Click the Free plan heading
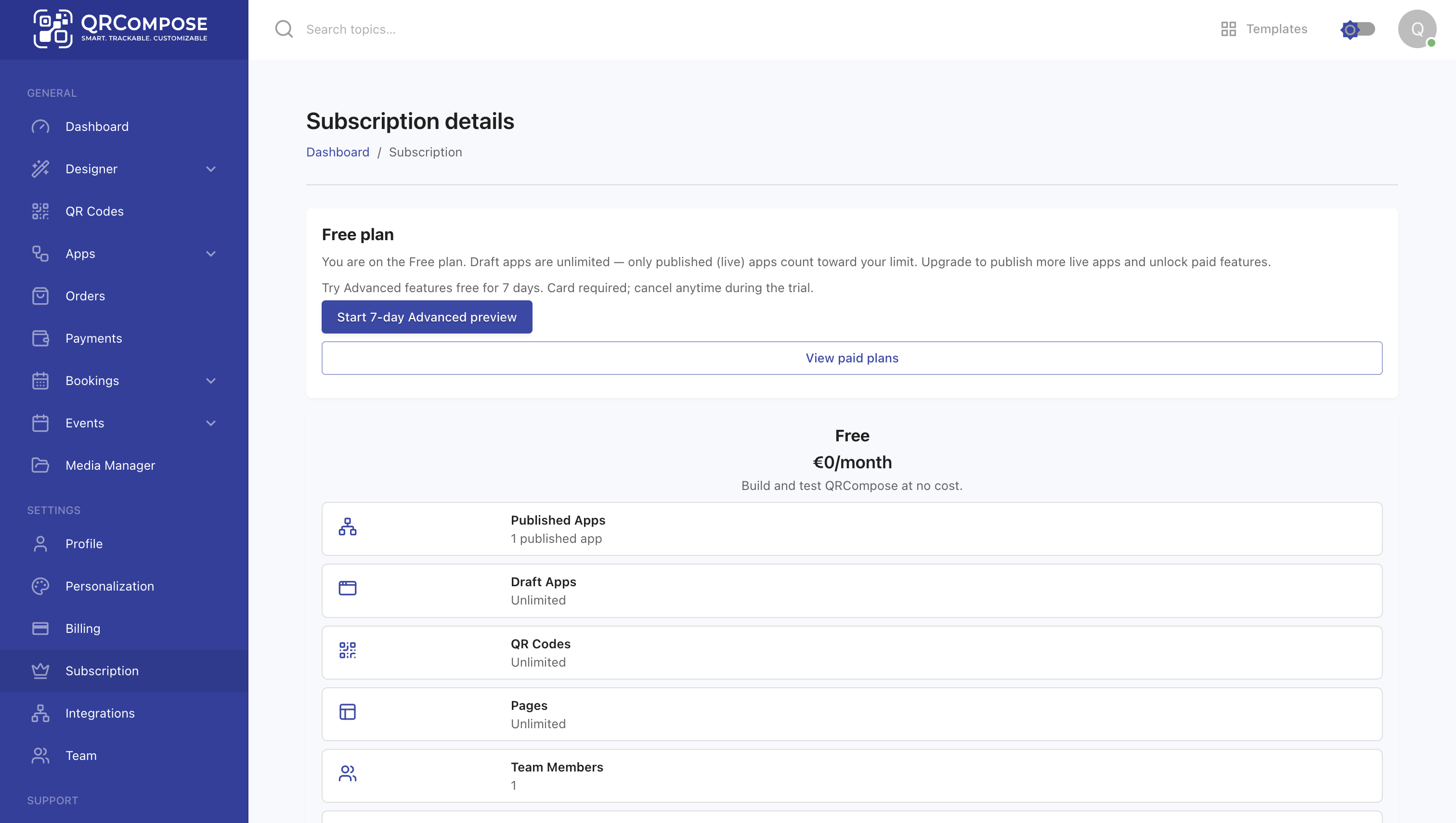The image size is (1456, 823). click(x=357, y=234)
